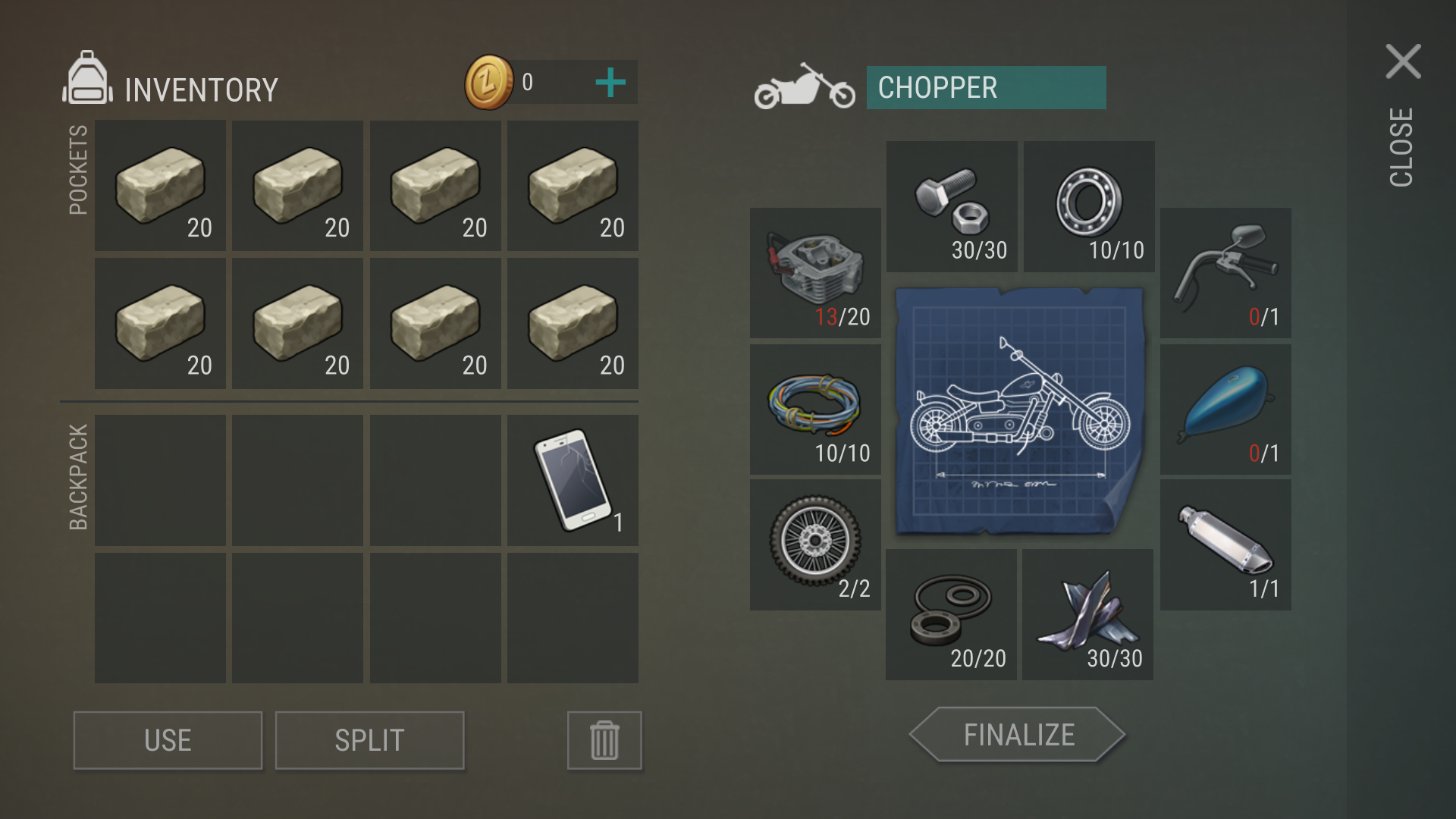Select the rubber gaskets slot 20/20
Screen dimensions: 1456x819
[951, 614]
